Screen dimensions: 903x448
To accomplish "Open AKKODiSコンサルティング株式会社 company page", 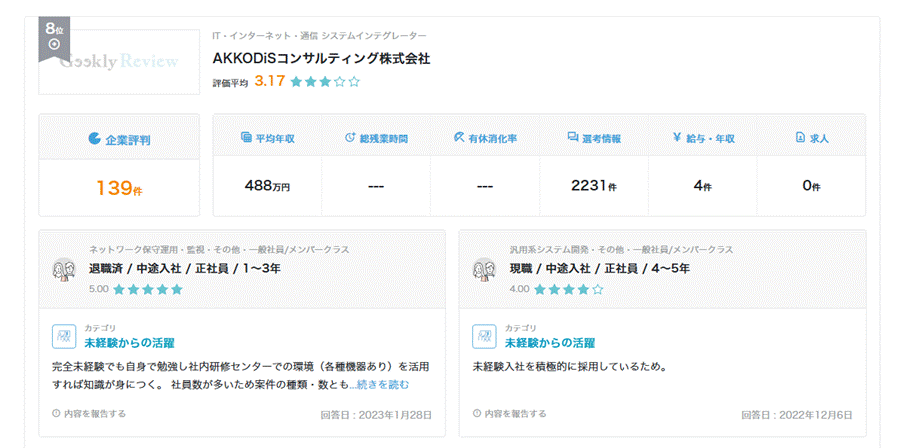I will (321, 58).
